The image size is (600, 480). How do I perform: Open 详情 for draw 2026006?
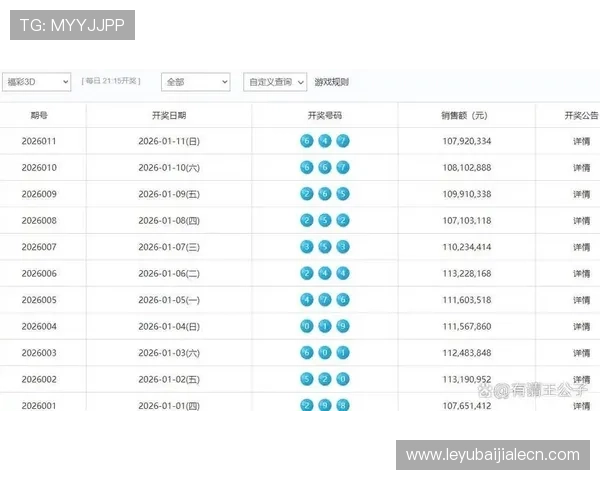581,274
